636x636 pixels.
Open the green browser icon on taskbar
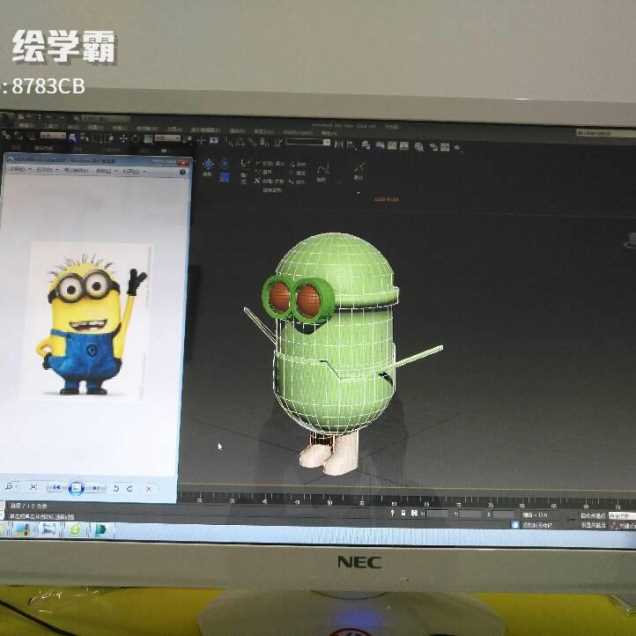click(x=75, y=529)
